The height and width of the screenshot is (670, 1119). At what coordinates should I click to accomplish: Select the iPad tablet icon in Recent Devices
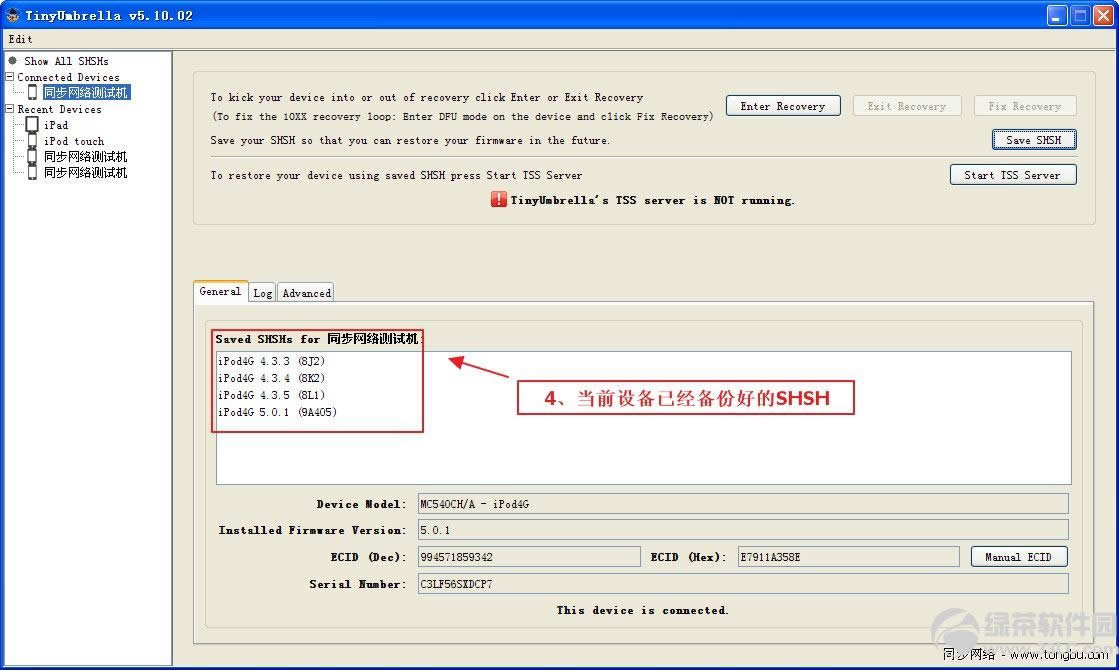point(32,125)
